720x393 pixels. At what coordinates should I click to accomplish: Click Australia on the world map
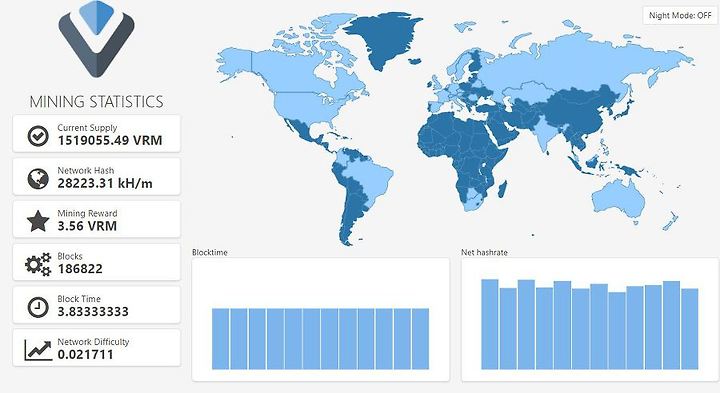pos(619,198)
